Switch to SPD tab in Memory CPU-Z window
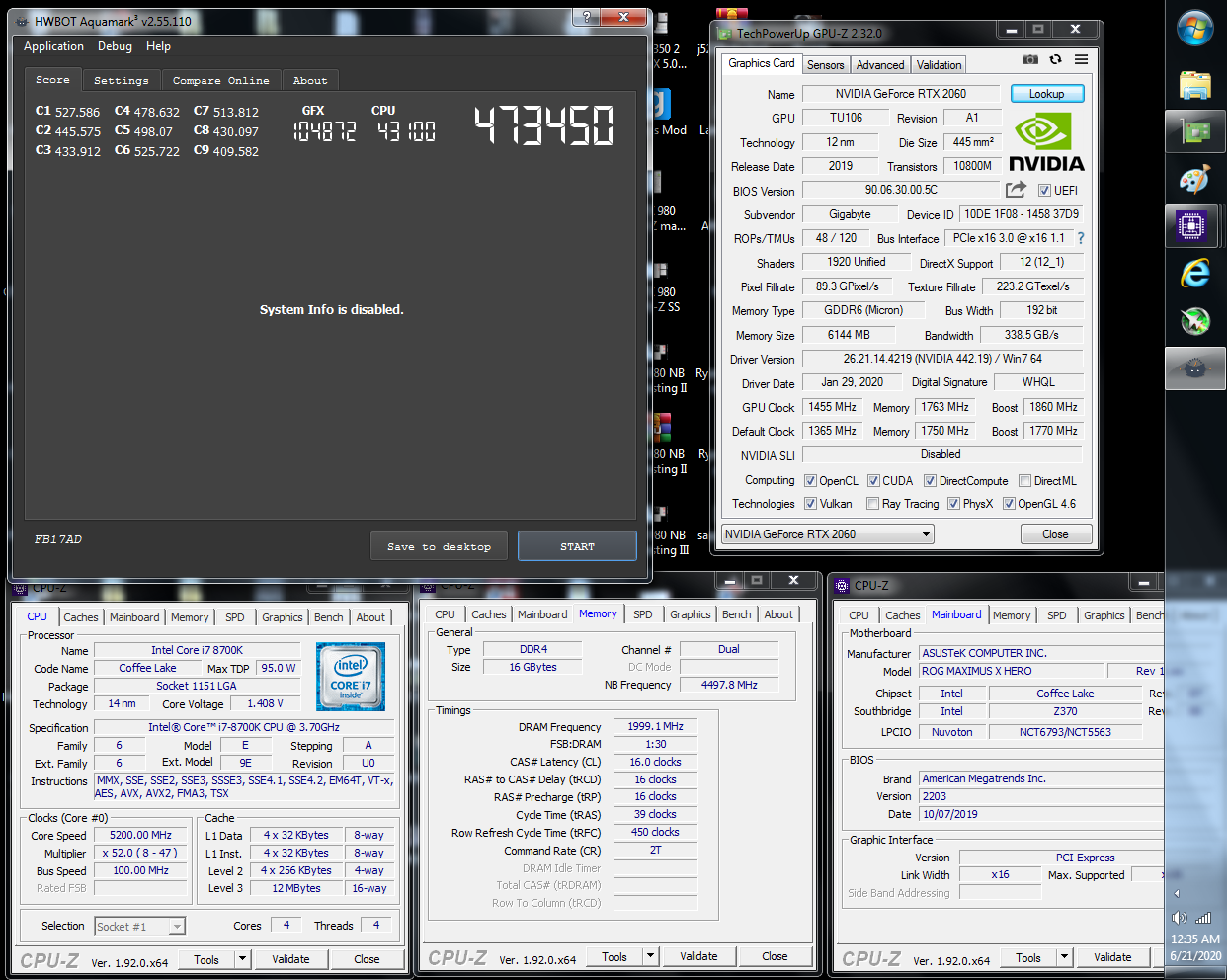Image resolution: width=1227 pixels, height=980 pixels. tap(643, 614)
